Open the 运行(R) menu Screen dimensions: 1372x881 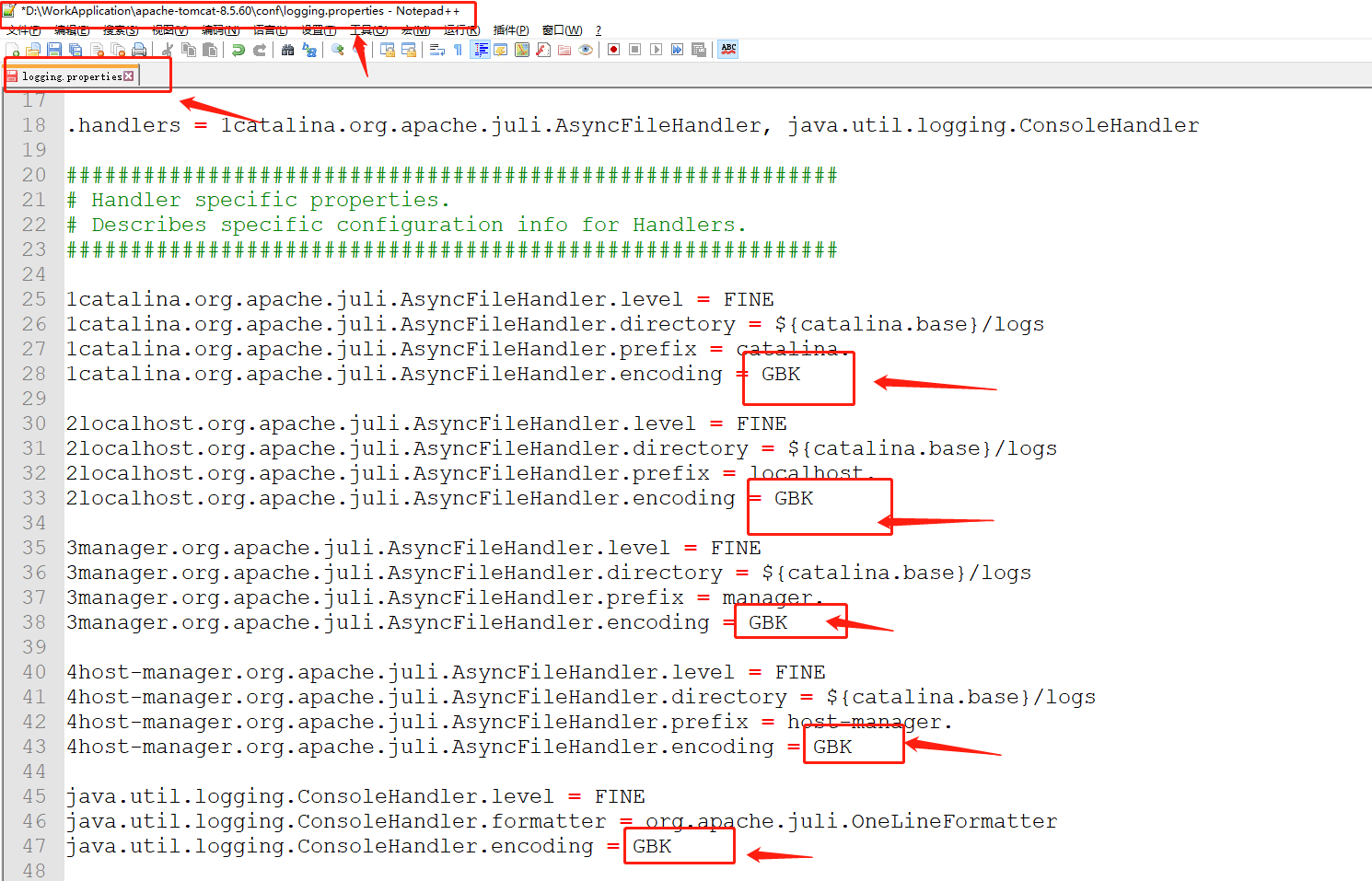click(461, 30)
